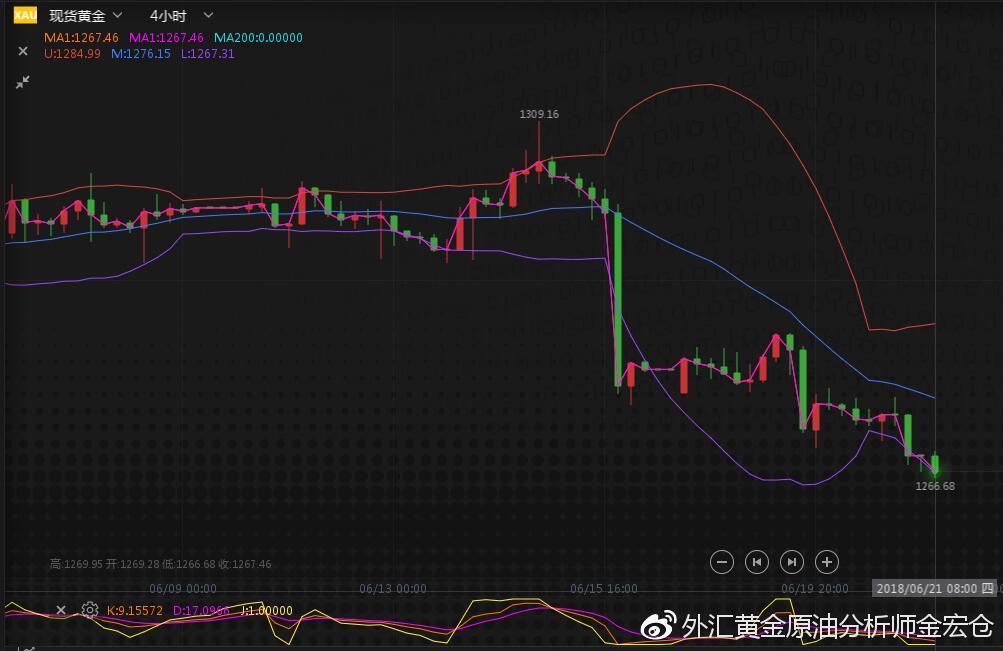This screenshot has height=651, width=1003.
Task: Click the 1309.16 high price label
Action: pyautogui.click(x=539, y=114)
